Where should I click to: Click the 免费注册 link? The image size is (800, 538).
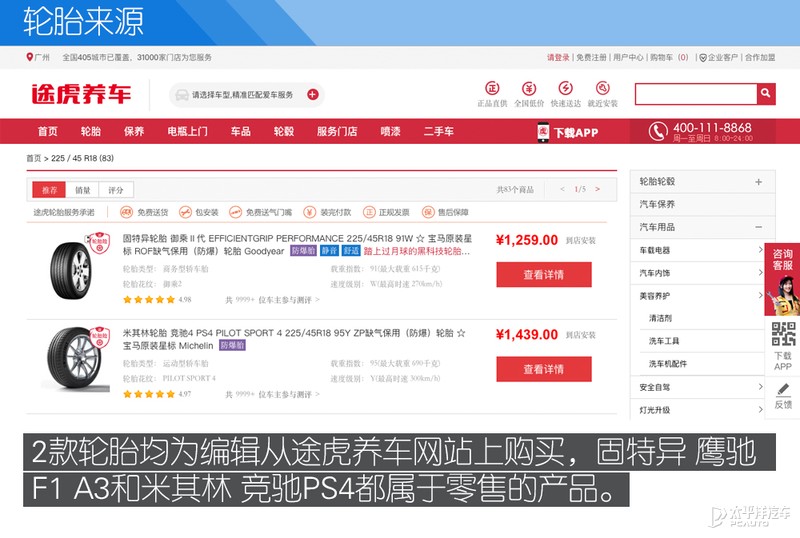tap(591, 58)
